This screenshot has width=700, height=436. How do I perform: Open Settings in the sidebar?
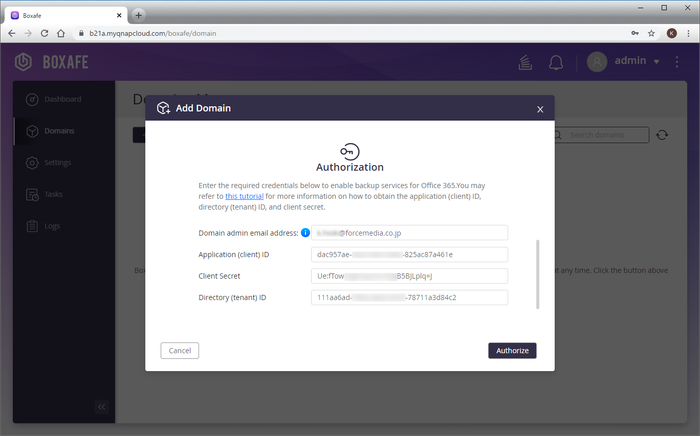[x=56, y=162]
